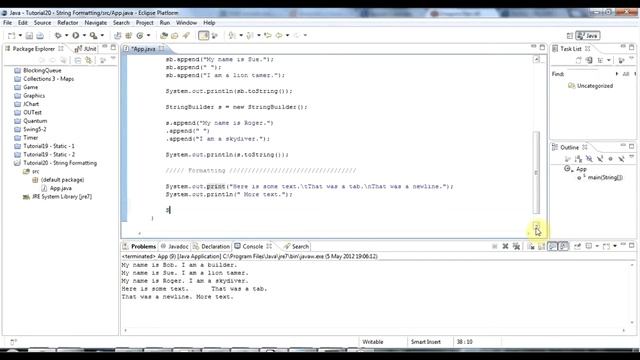
Task: Click the Open Perspective icon
Action: click(x=570, y=36)
